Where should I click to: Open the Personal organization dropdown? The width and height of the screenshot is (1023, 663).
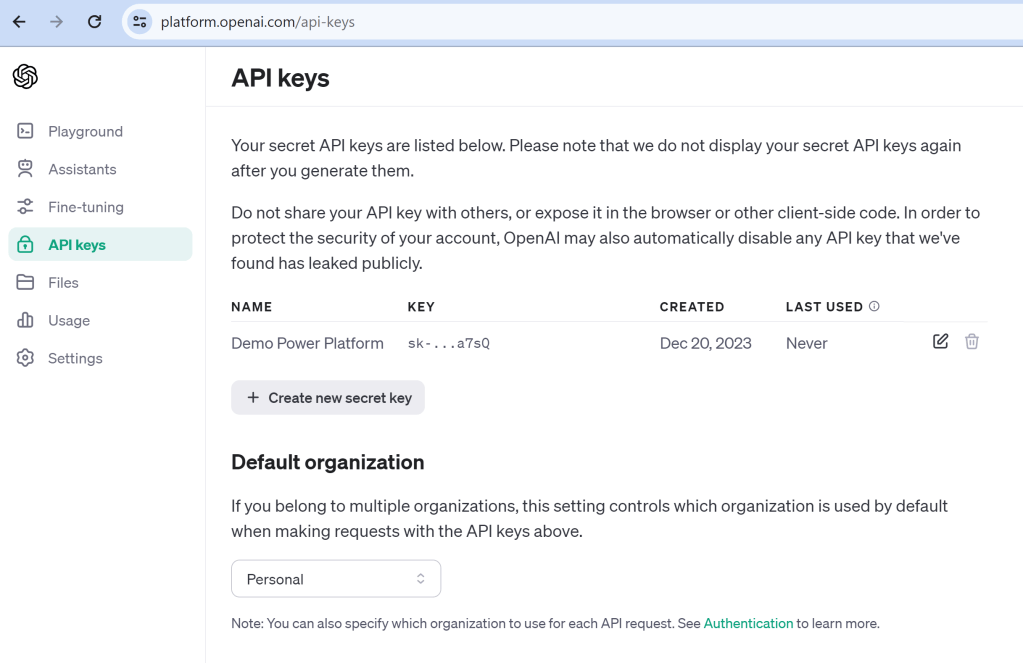(336, 579)
